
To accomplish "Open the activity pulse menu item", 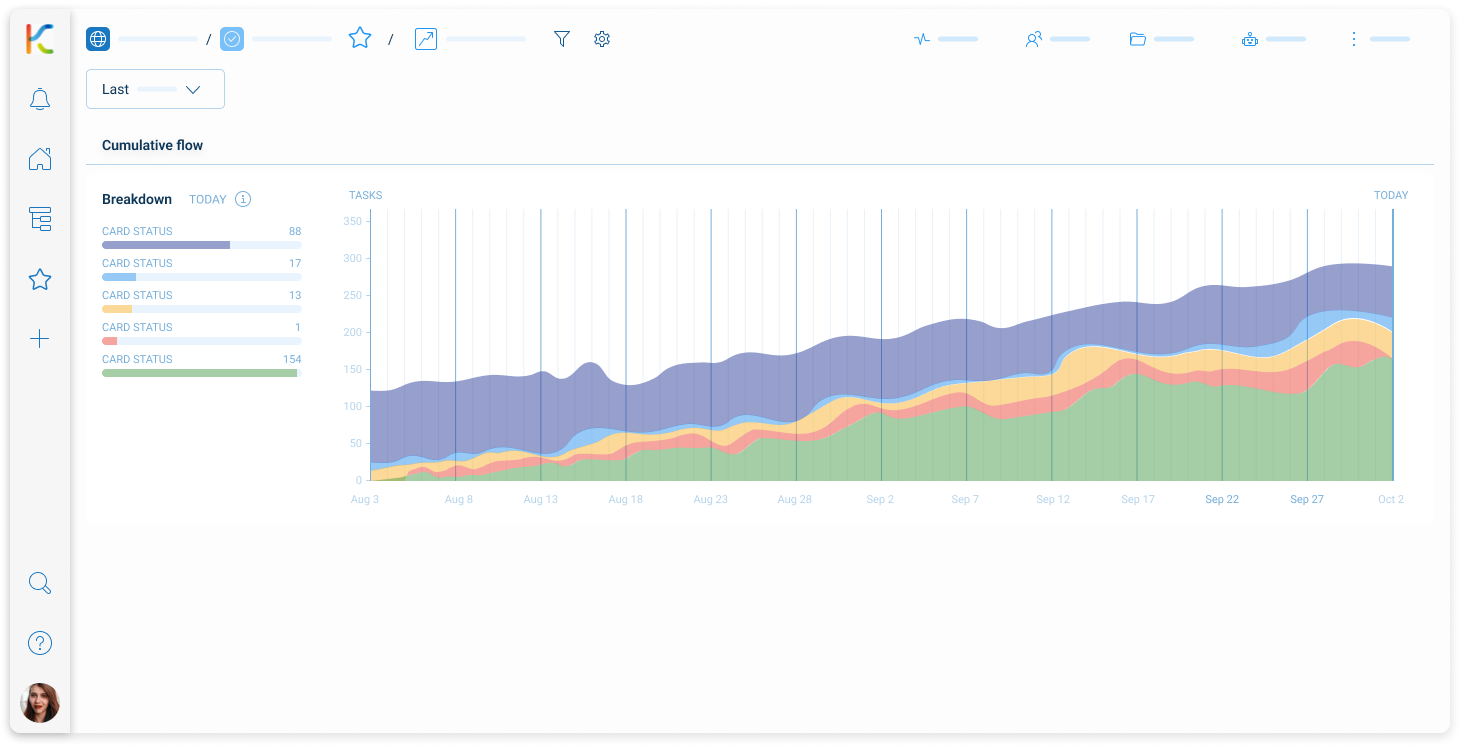I will [x=922, y=39].
